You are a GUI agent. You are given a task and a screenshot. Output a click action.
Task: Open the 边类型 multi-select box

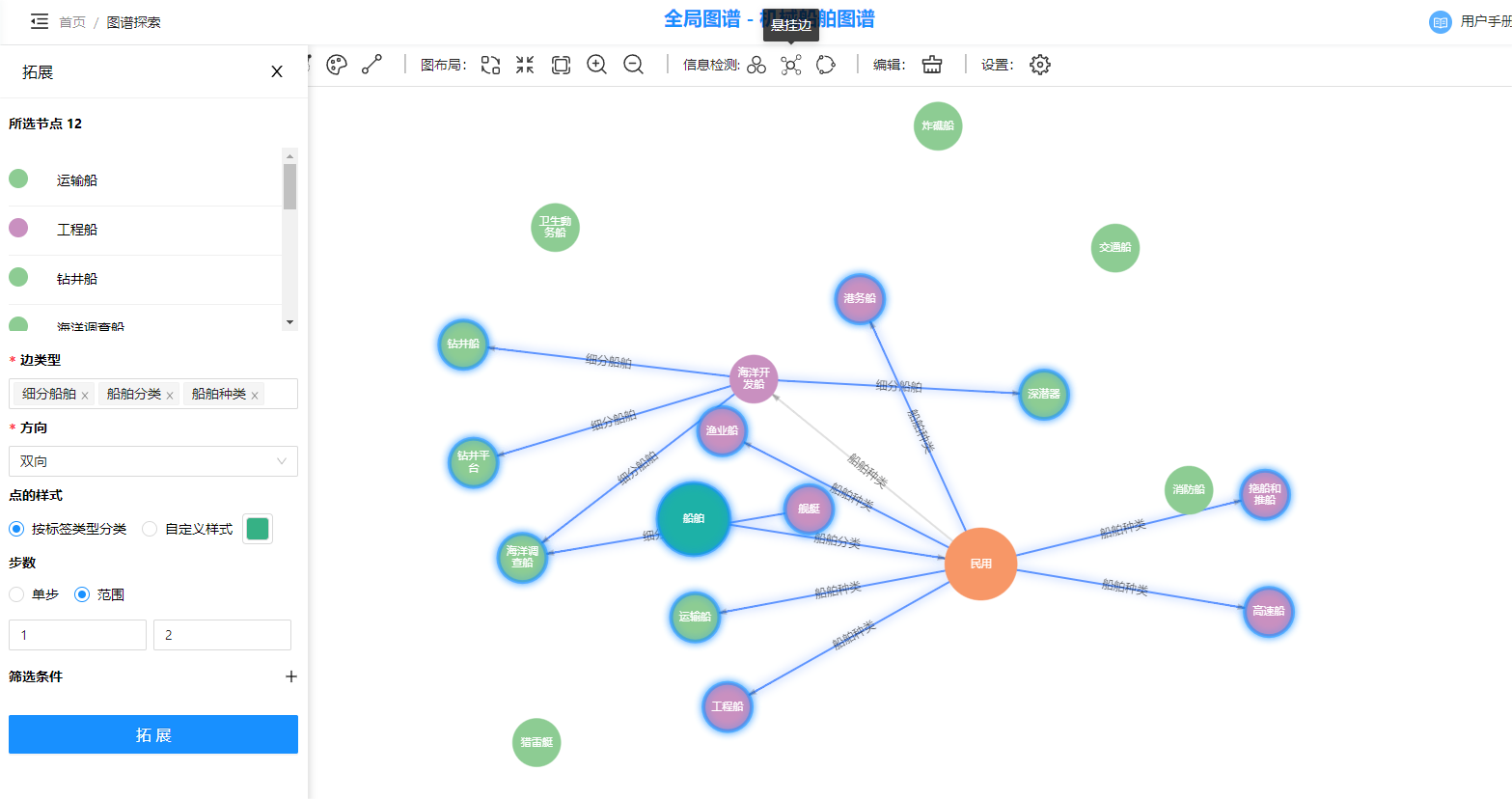click(x=280, y=394)
